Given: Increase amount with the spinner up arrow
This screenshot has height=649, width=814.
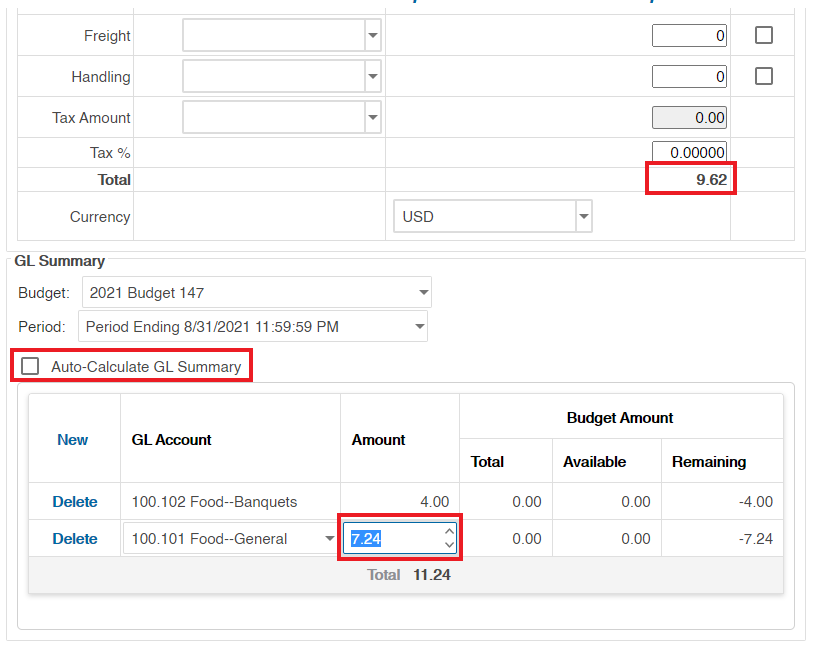Looking at the screenshot, I should pos(449,532).
